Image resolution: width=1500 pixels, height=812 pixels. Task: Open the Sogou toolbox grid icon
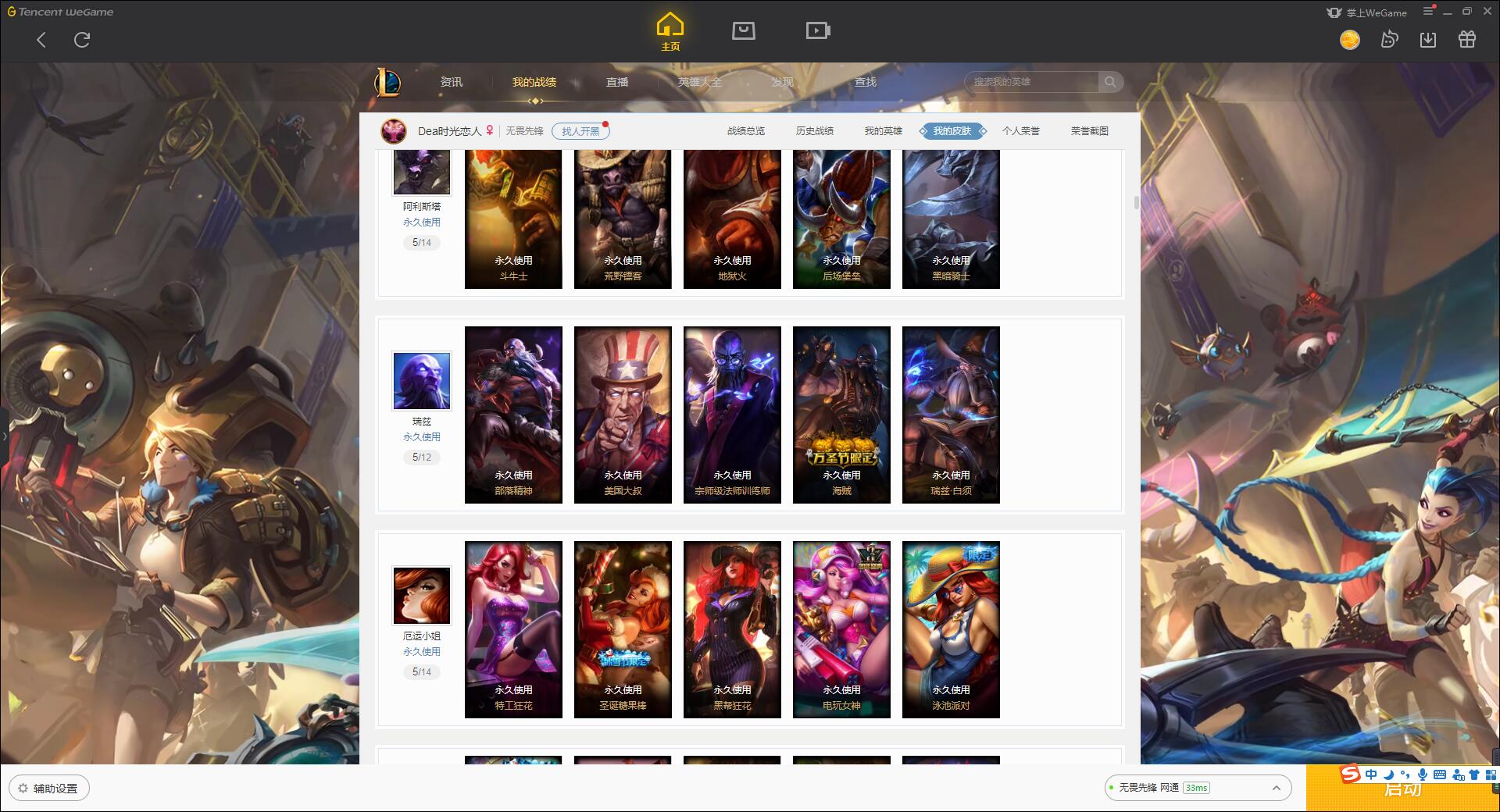coord(1490,775)
